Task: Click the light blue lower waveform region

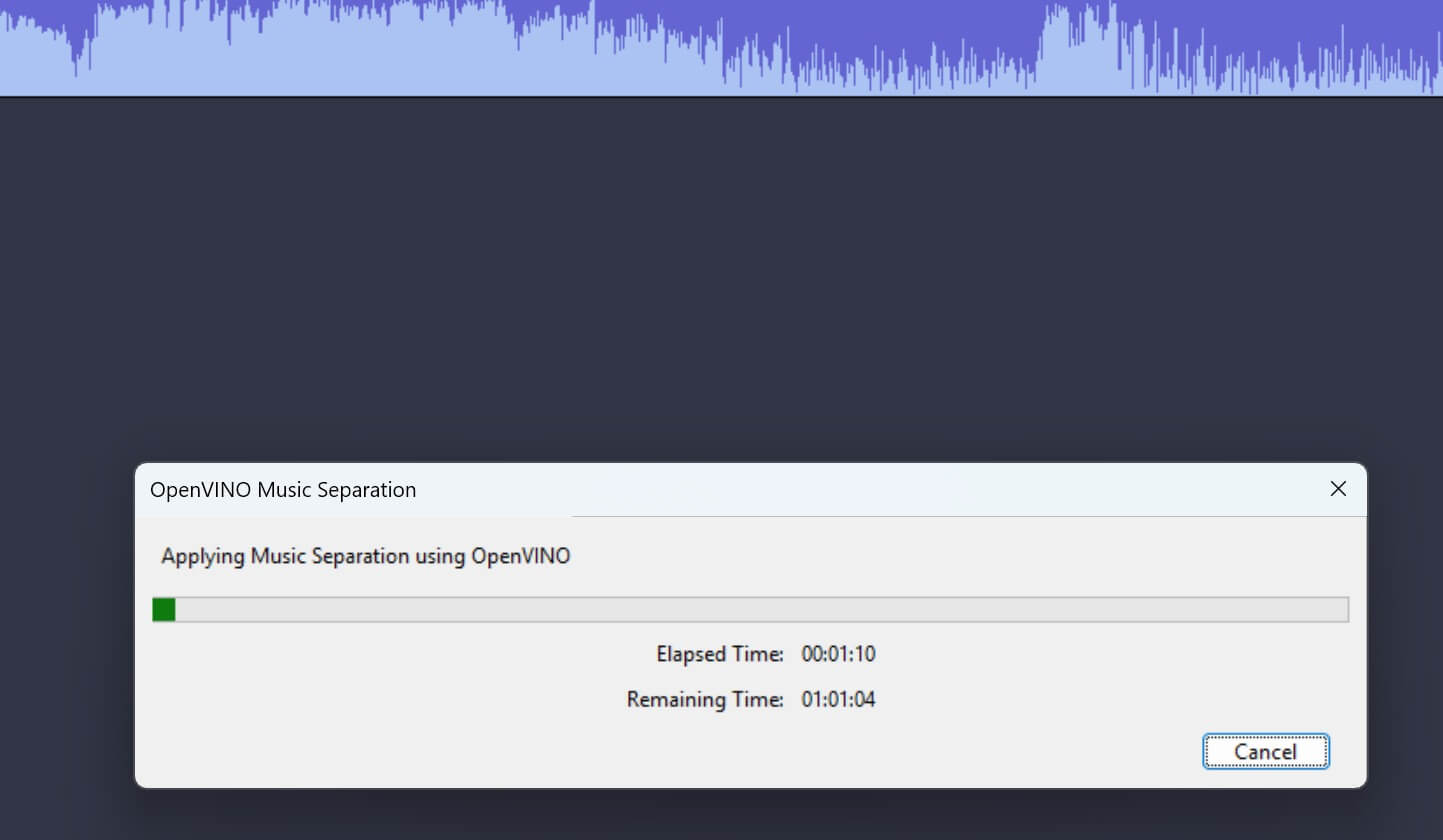Action: 300,75
